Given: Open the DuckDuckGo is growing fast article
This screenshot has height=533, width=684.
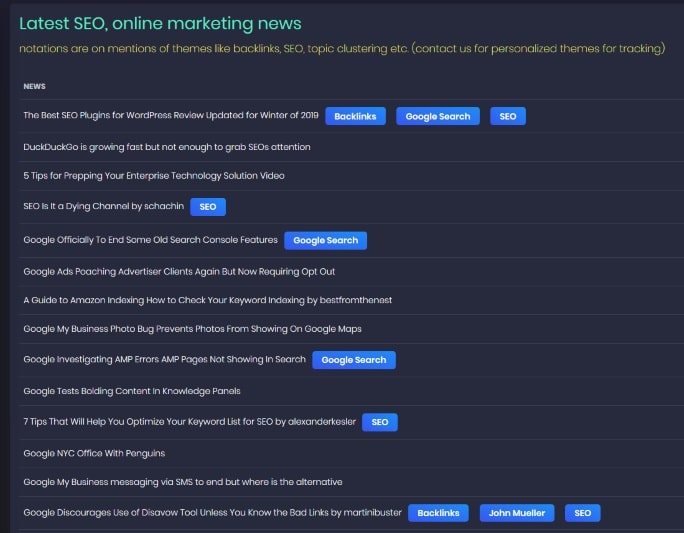Looking at the screenshot, I should 167,147.
